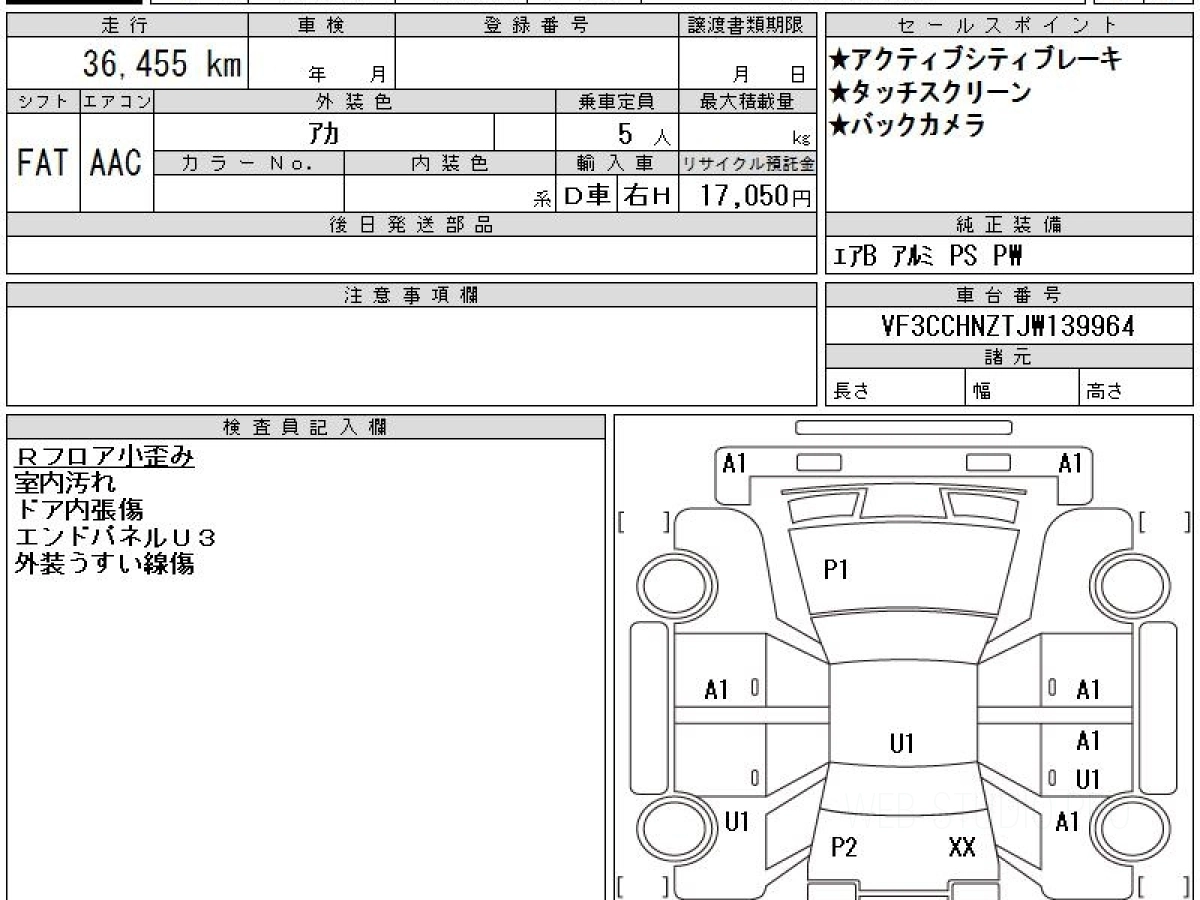Select inspector note ドア内張傷
This screenshot has height=900, width=1200.
coord(79,510)
